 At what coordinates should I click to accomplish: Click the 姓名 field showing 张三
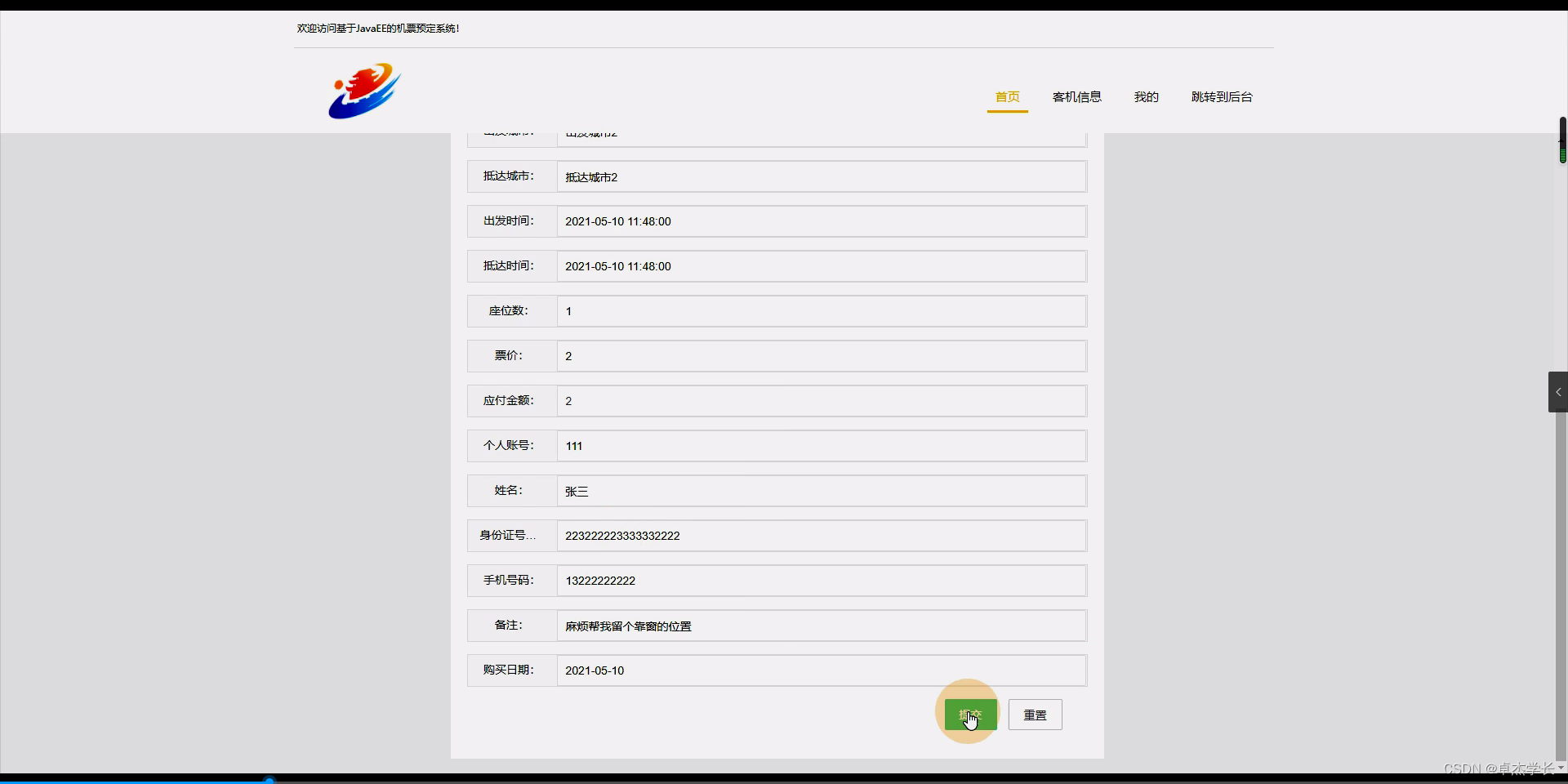[x=820, y=491]
